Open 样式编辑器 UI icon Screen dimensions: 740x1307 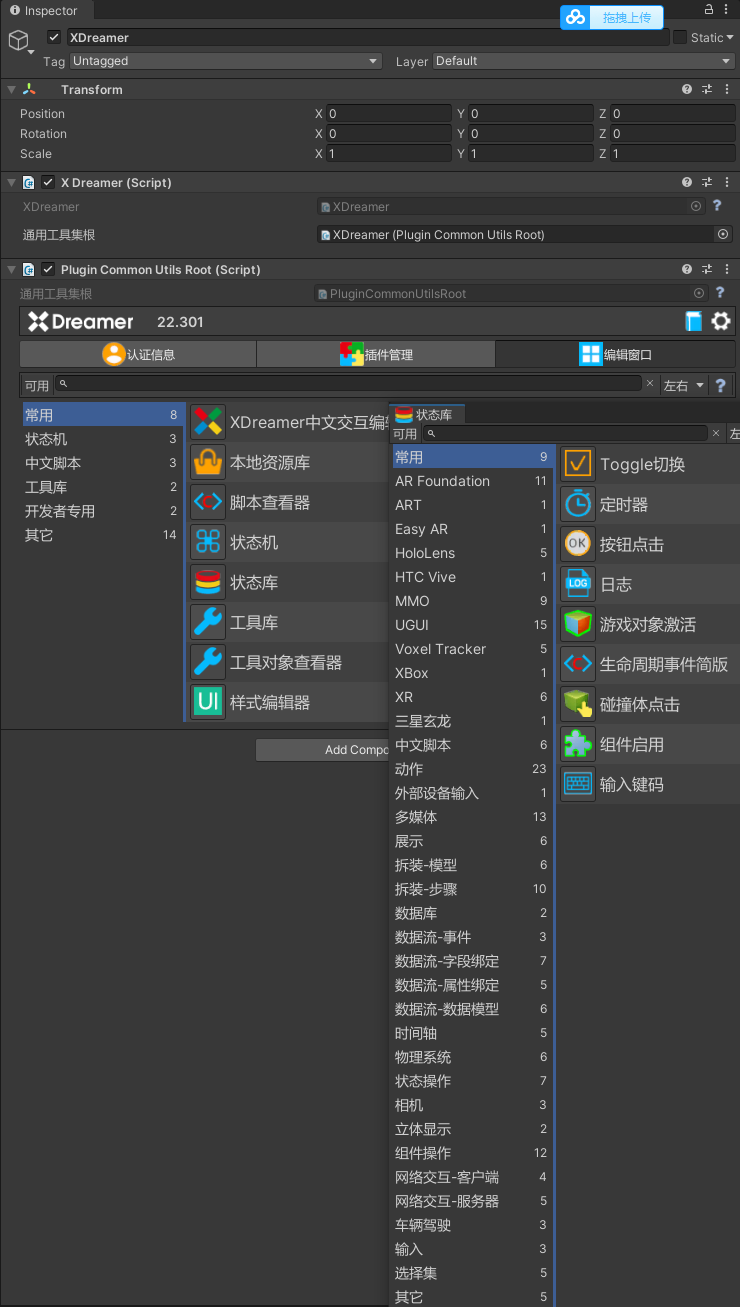(208, 702)
